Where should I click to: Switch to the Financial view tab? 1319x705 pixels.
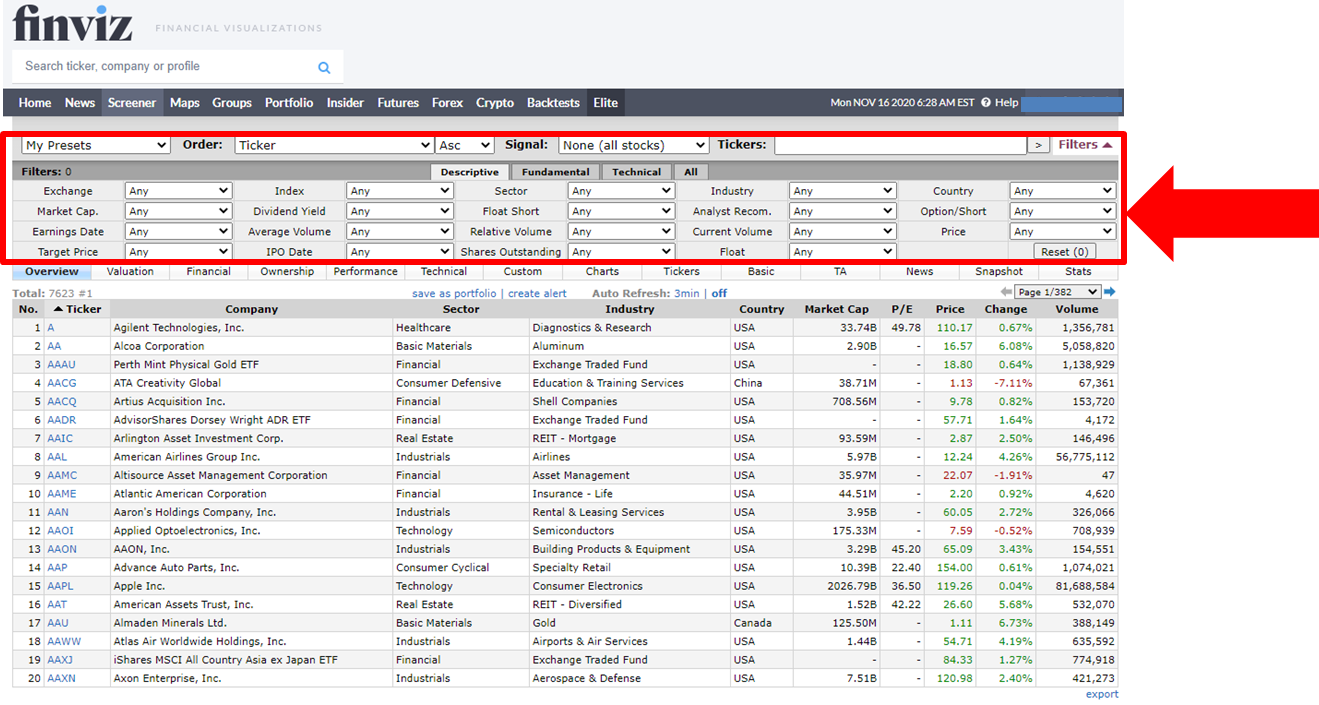208,271
